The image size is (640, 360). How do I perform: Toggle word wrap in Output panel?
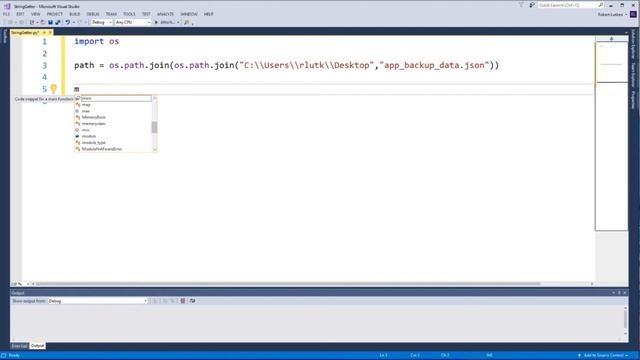[192, 301]
